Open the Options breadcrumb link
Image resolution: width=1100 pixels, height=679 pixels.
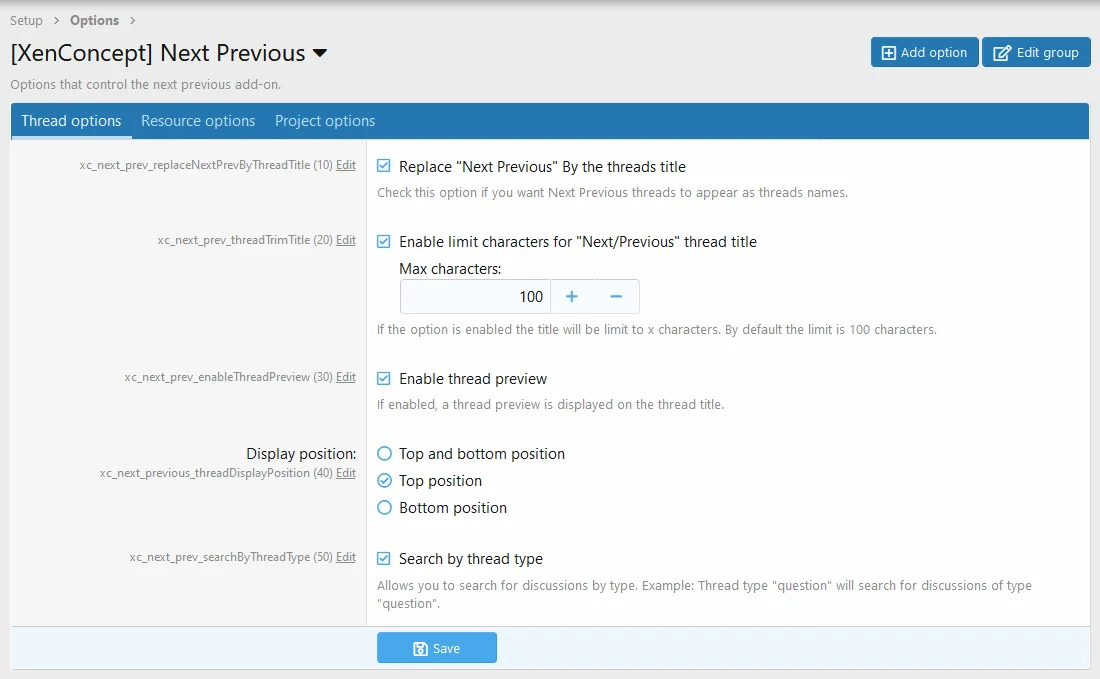click(x=94, y=19)
